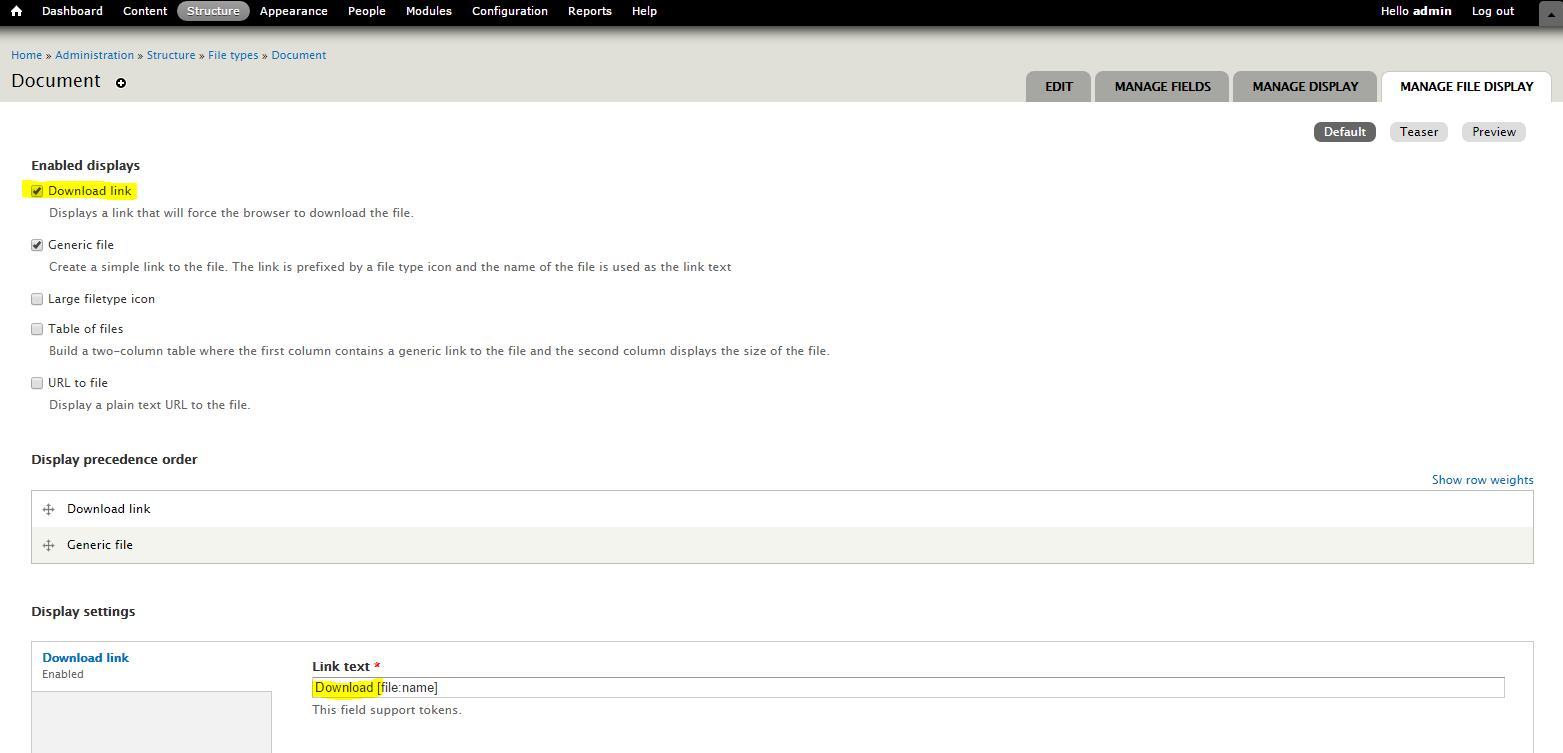Switch to the Manage Display tab

click(x=1305, y=87)
